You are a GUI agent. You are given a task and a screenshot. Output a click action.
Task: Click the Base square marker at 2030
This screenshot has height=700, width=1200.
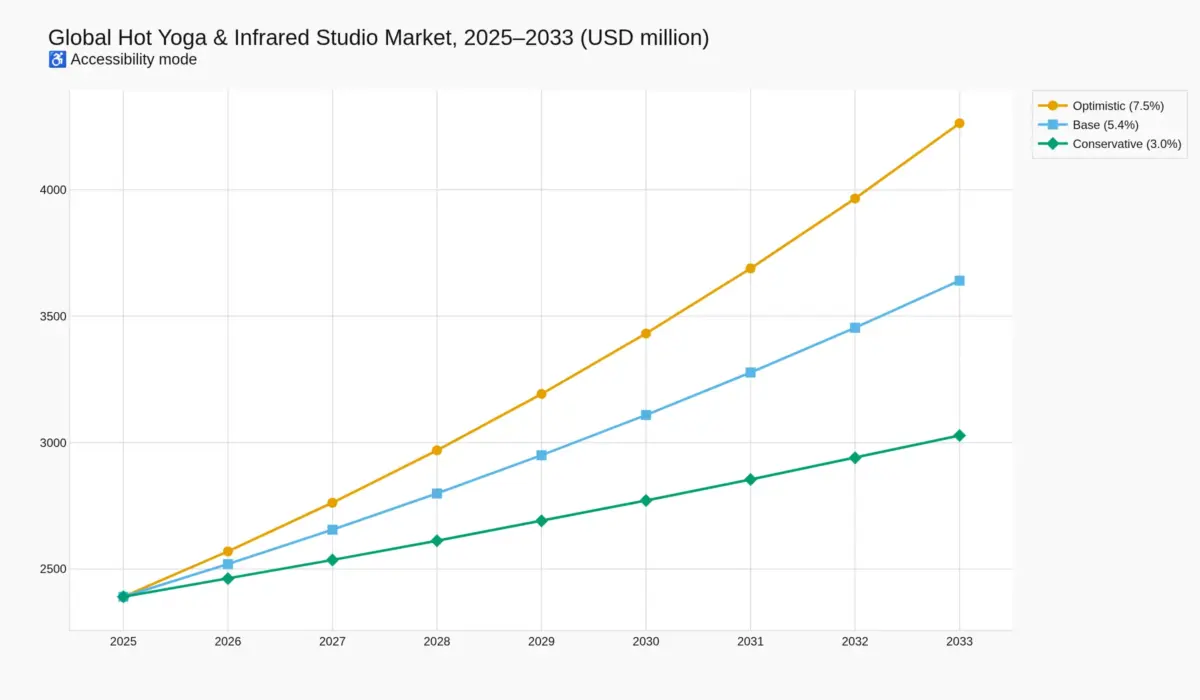tap(646, 415)
